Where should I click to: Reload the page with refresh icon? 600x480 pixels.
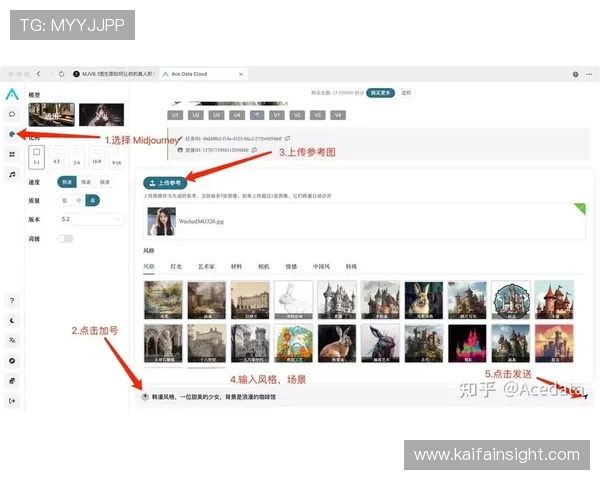(62, 74)
